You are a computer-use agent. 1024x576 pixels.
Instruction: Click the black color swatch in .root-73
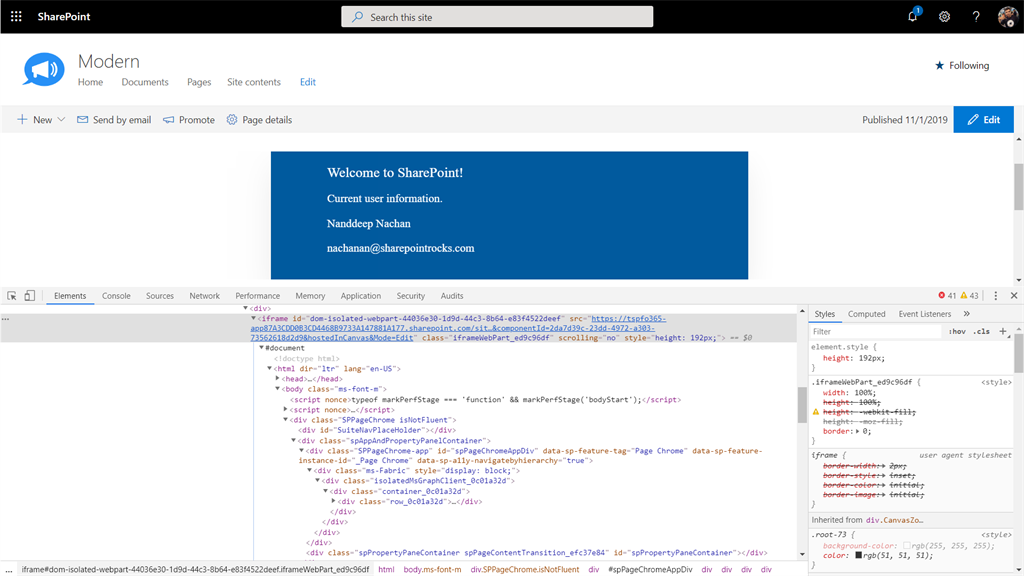click(858, 556)
